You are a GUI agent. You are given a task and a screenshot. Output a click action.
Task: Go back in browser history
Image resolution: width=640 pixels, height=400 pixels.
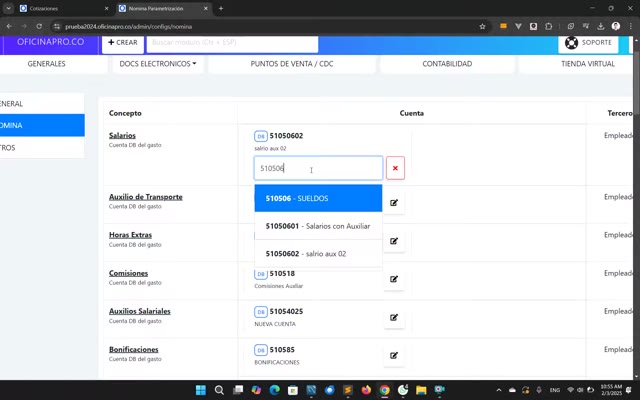click(9, 27)
